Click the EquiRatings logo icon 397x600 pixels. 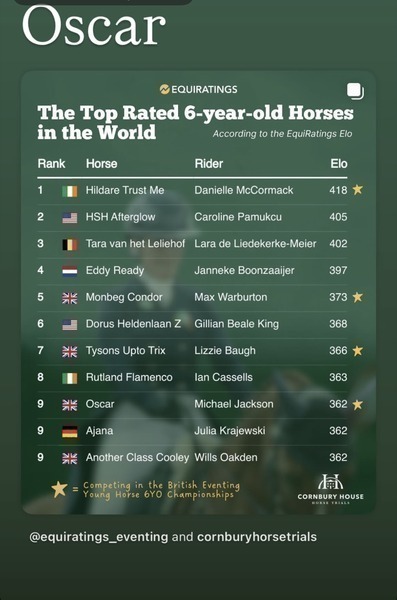pyautogui.click(x=165, y=90)
